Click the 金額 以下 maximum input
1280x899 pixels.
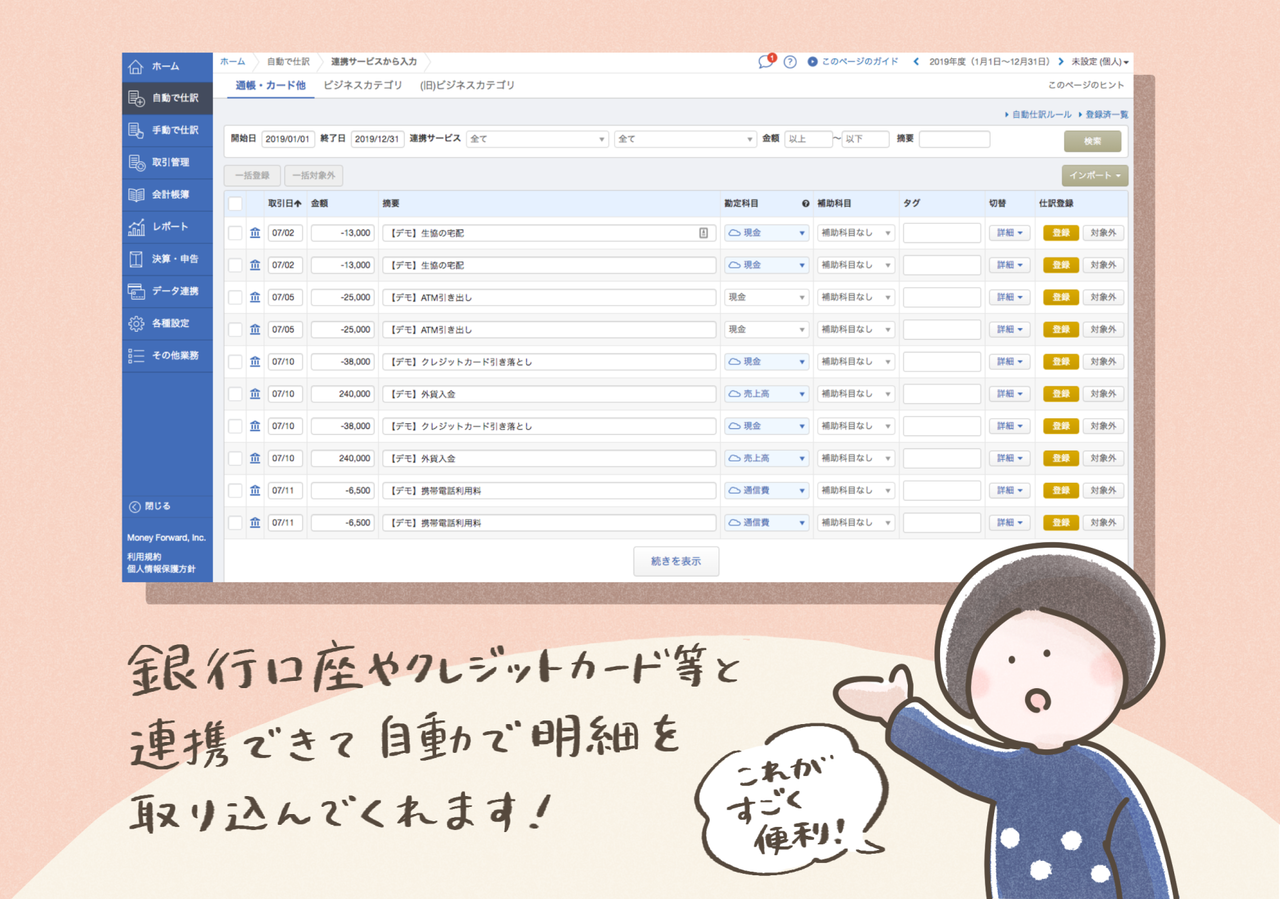tap(865, 139)
